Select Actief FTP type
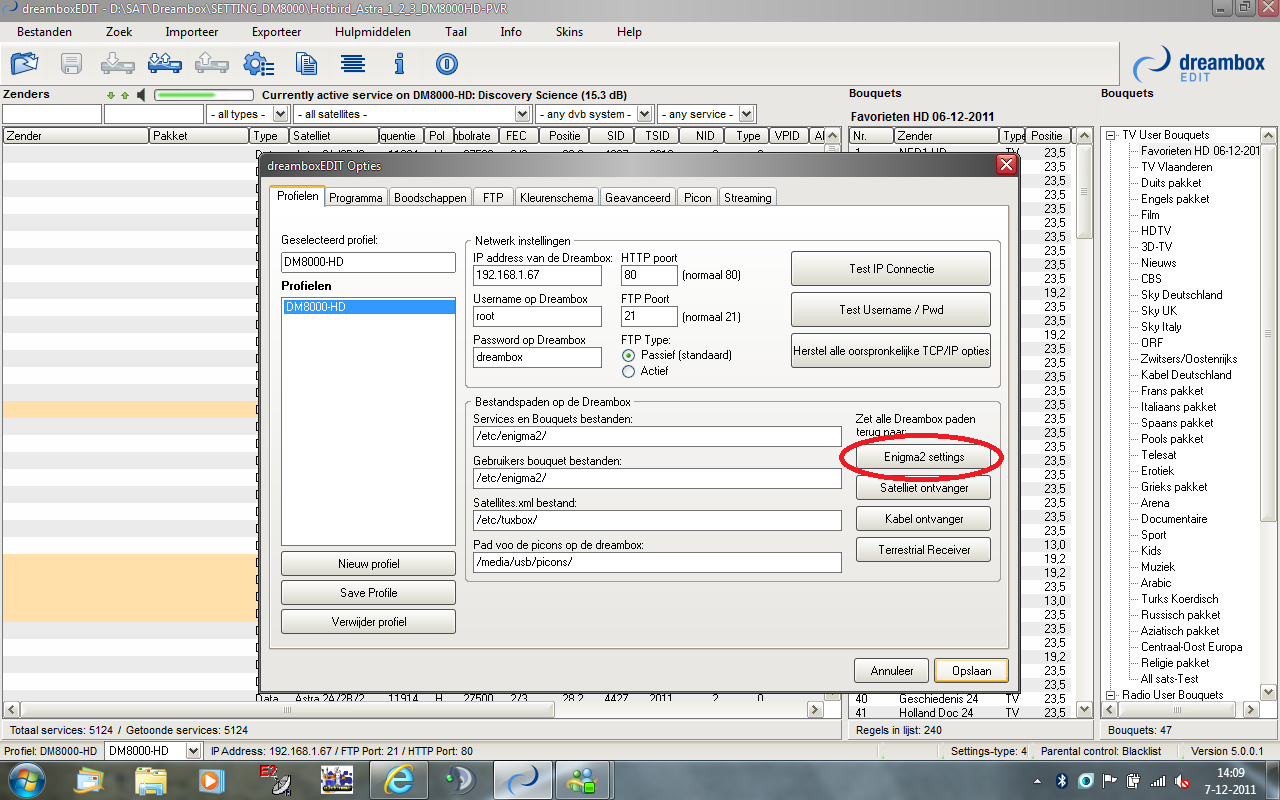1280x800 pixels. (x=628, y=371)
